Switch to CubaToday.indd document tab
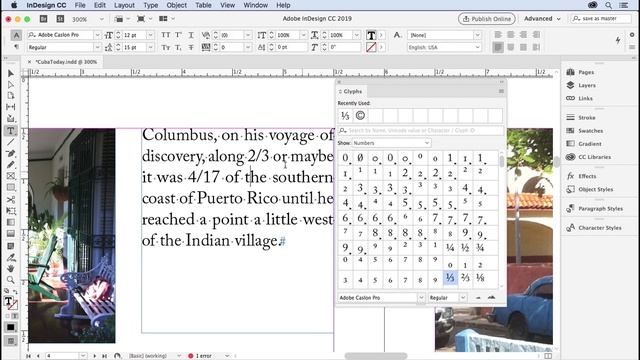This screenshot has width=640, height=360. point(66,62)
